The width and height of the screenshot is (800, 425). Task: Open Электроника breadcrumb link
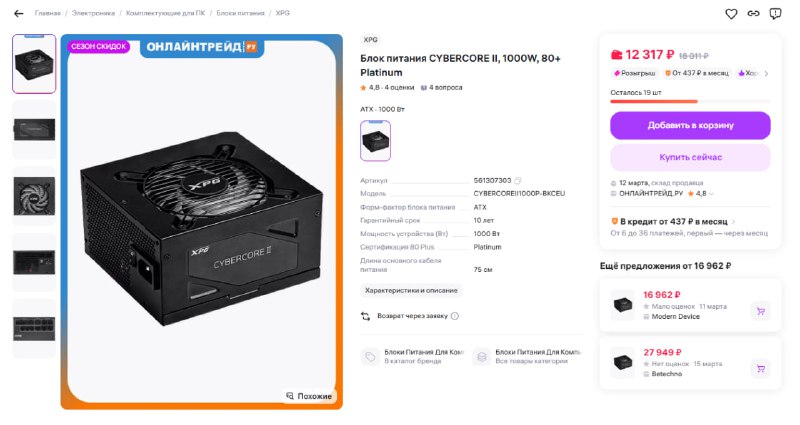coord(93,13)
